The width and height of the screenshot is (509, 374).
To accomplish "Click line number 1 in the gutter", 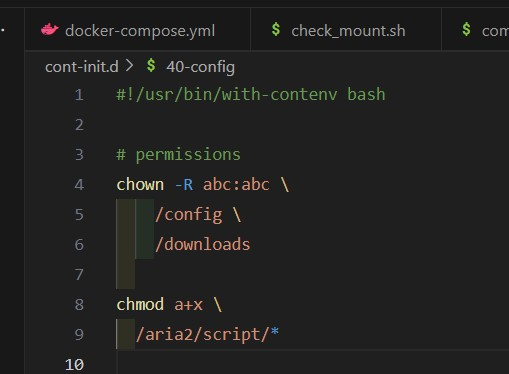I will [79, 95].
